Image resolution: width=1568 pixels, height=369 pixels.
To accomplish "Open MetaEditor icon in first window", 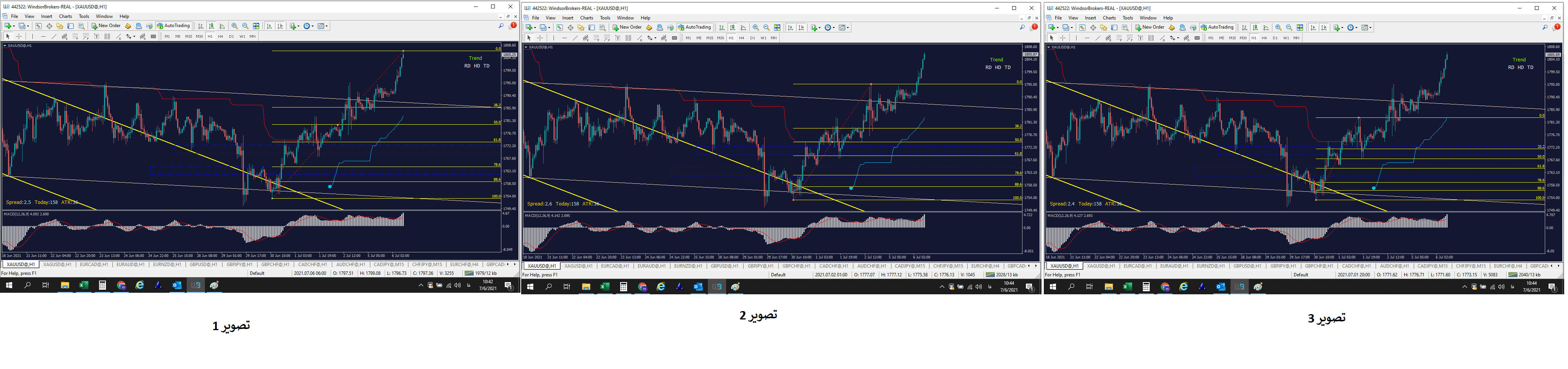I will pos(128,26).
